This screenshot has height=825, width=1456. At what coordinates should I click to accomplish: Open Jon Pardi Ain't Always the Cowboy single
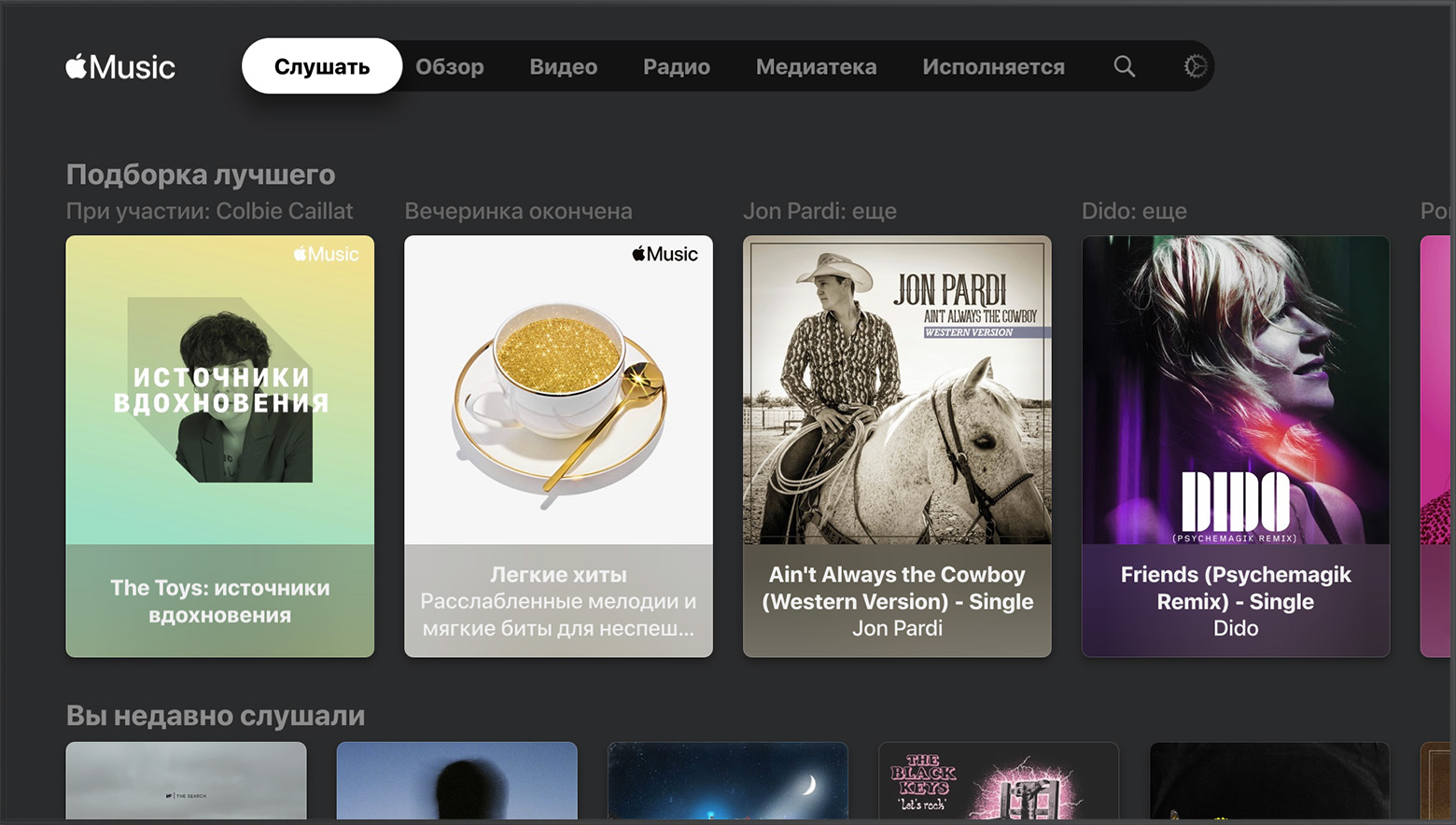[x=897, y=446]
